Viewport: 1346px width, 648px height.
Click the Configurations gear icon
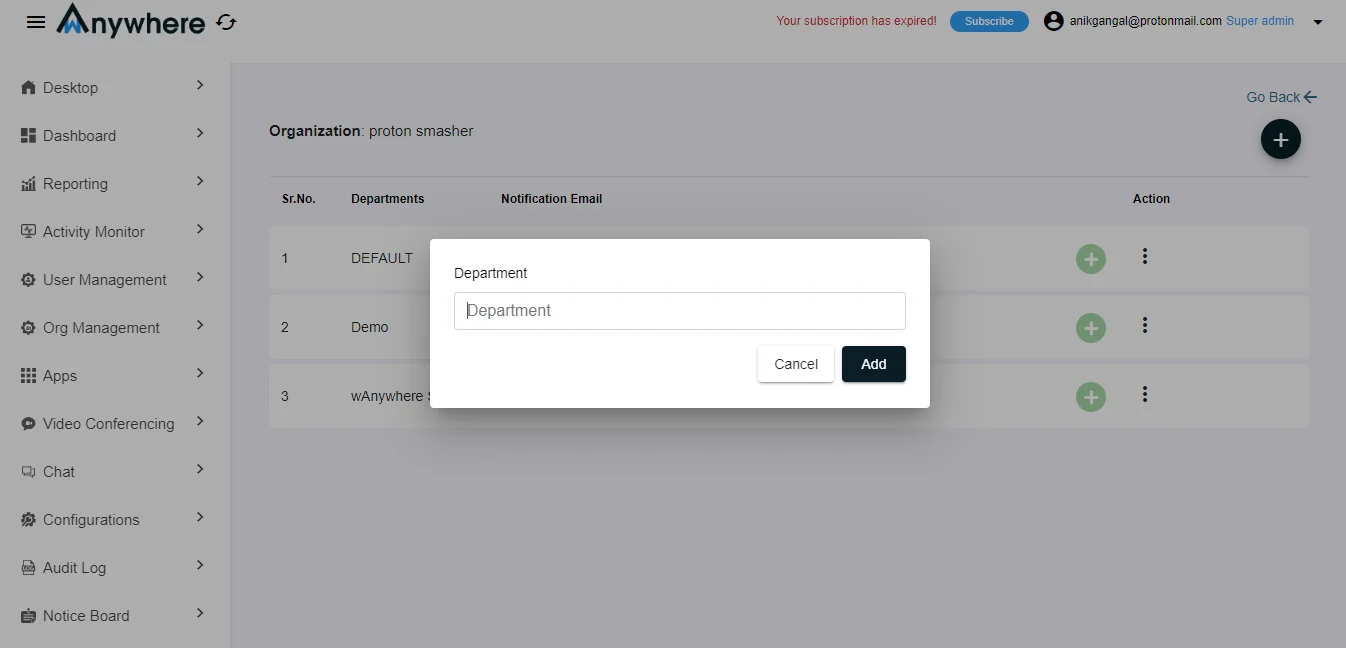28,520
